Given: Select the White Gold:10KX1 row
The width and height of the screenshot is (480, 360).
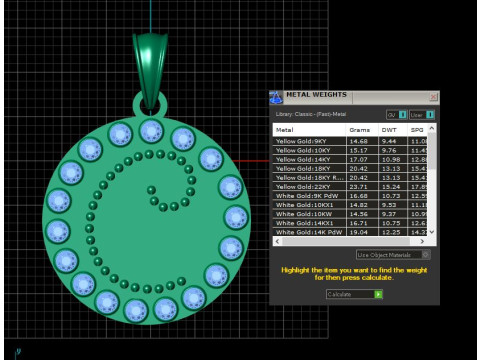Looking at the screenshot, I should pos(350,205).
